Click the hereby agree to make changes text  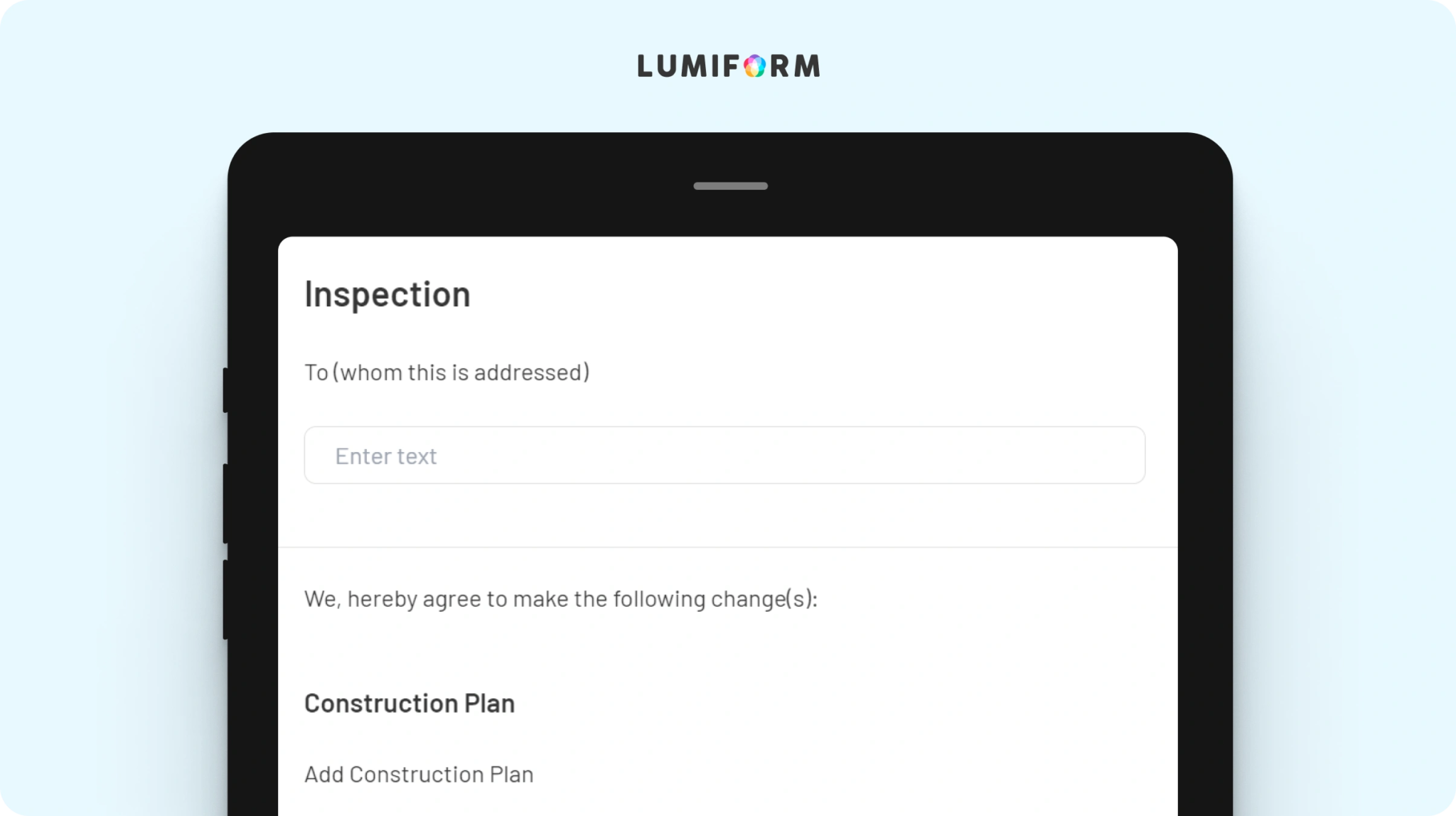(561, 599)
